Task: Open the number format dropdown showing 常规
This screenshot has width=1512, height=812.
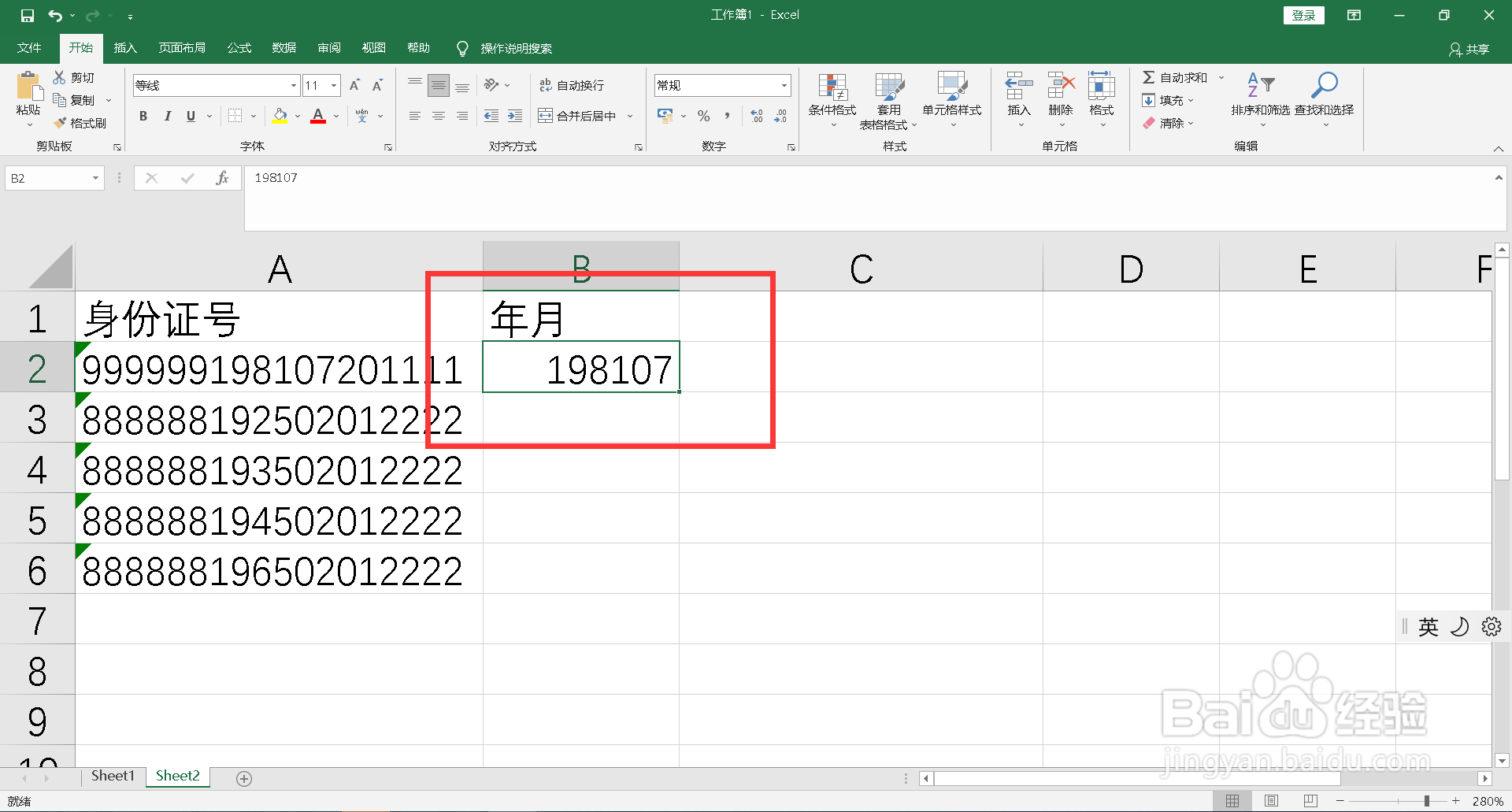Action: point(784,85)
